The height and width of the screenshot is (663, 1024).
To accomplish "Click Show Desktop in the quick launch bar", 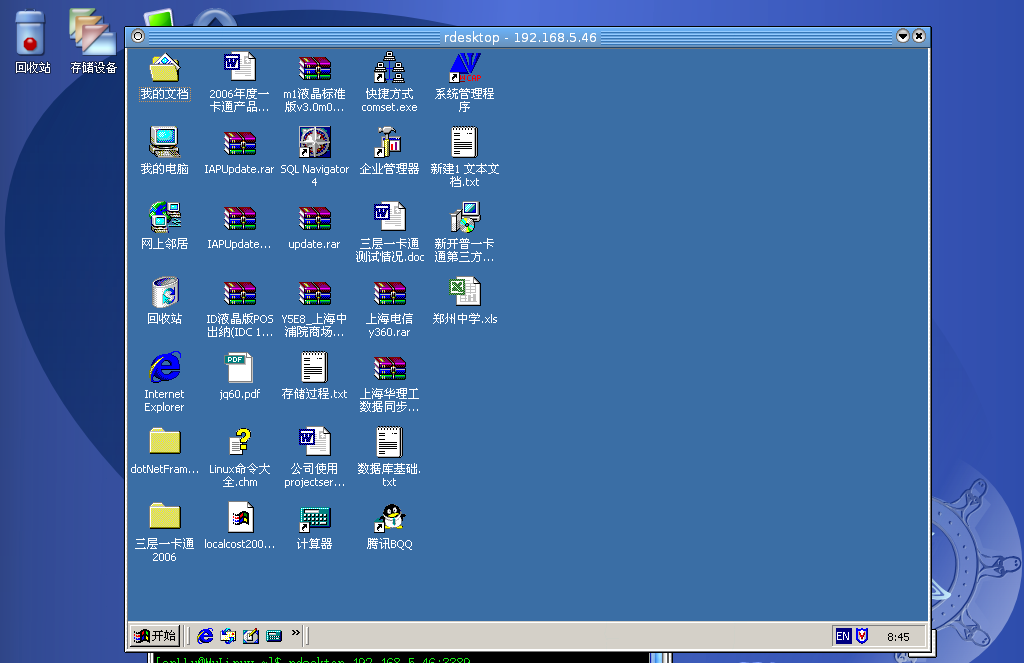I will pyautogui.click(x=228, y=635).
